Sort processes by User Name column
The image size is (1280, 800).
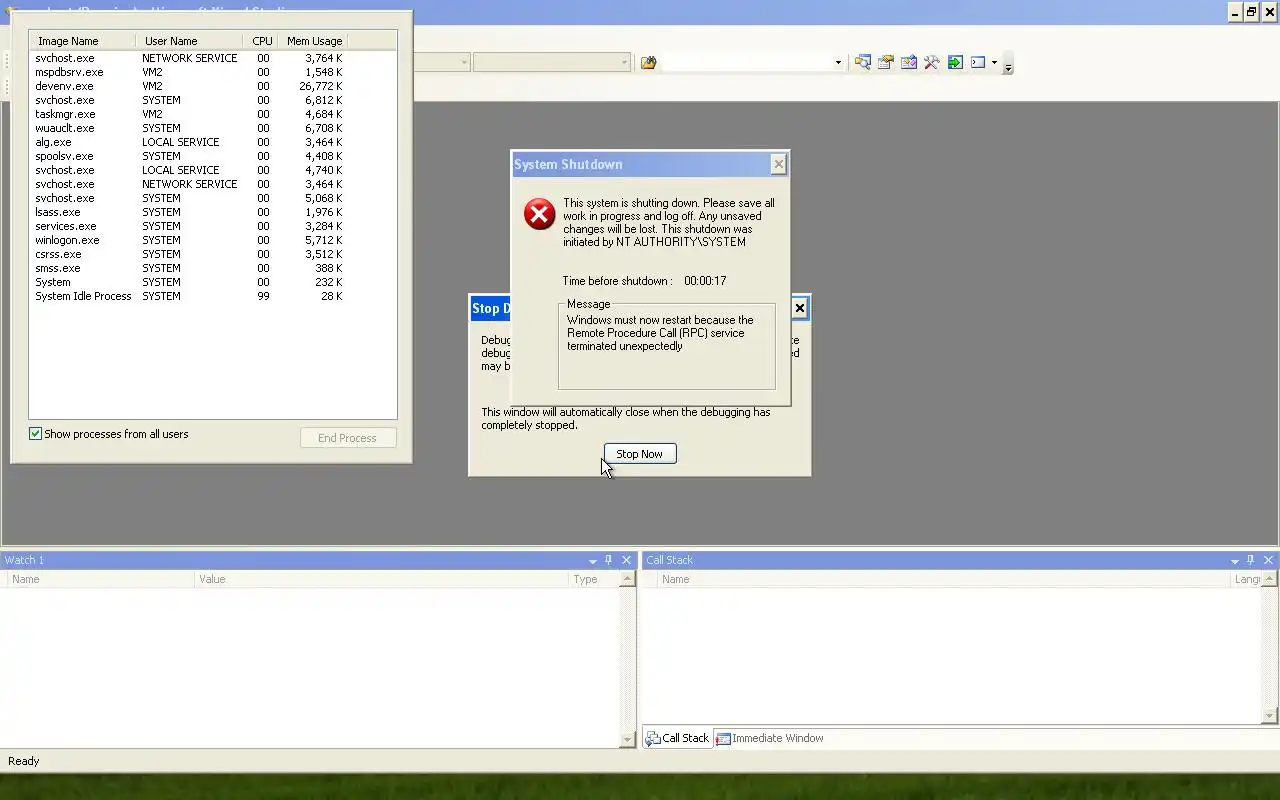point(189,41)
